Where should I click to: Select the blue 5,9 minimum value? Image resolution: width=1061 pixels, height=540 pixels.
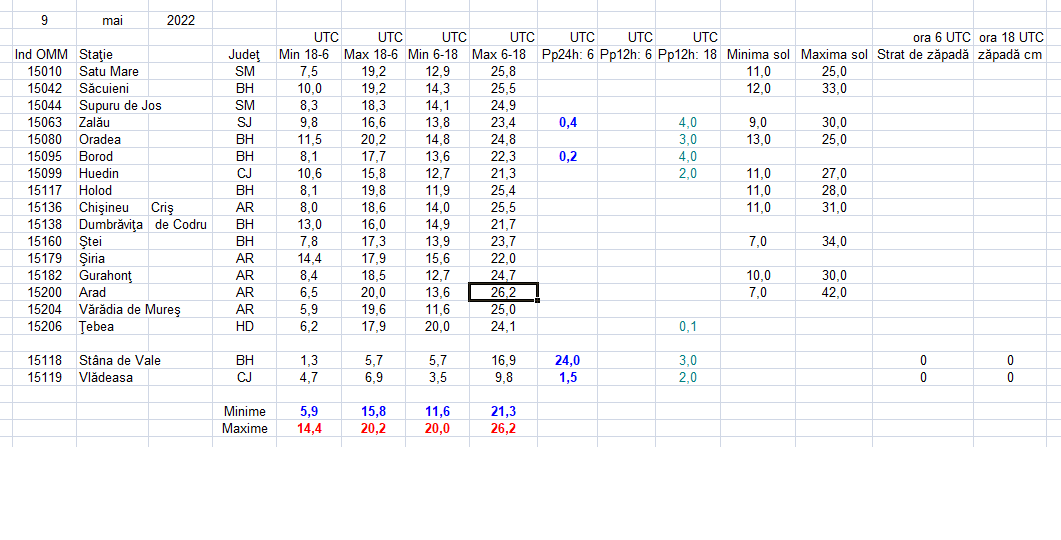click(x=309, y=411)
